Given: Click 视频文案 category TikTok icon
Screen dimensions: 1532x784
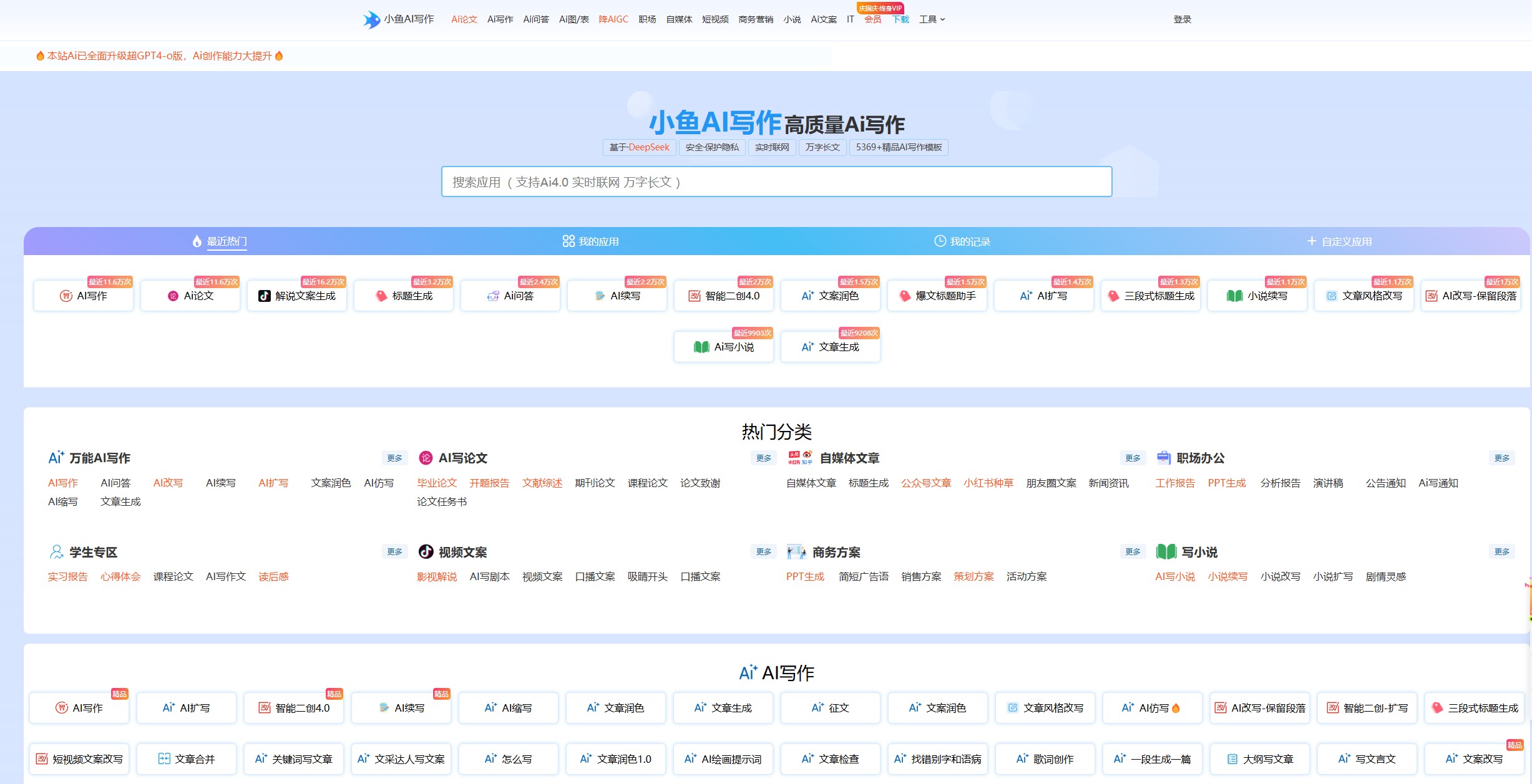Looking at the screenshot, I should point(426,552).
